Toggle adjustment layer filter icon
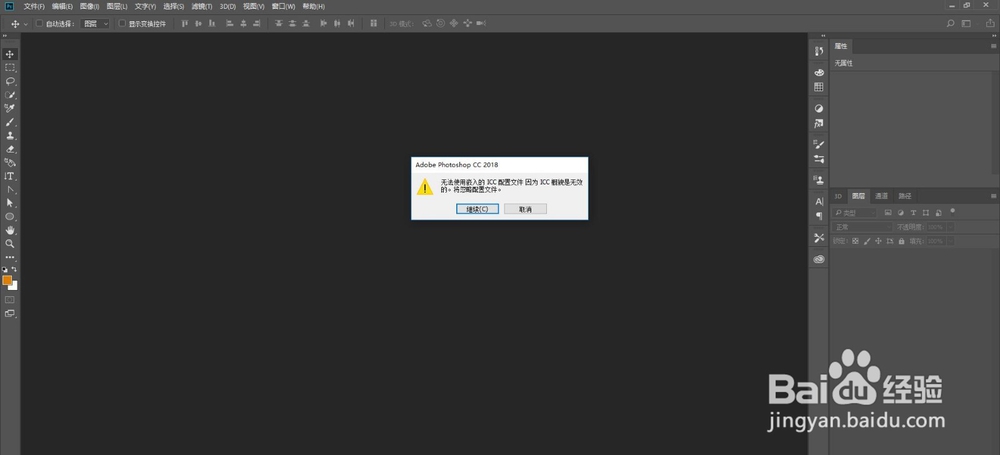Viewport: 1000px width, 455px height. point(901,213)
